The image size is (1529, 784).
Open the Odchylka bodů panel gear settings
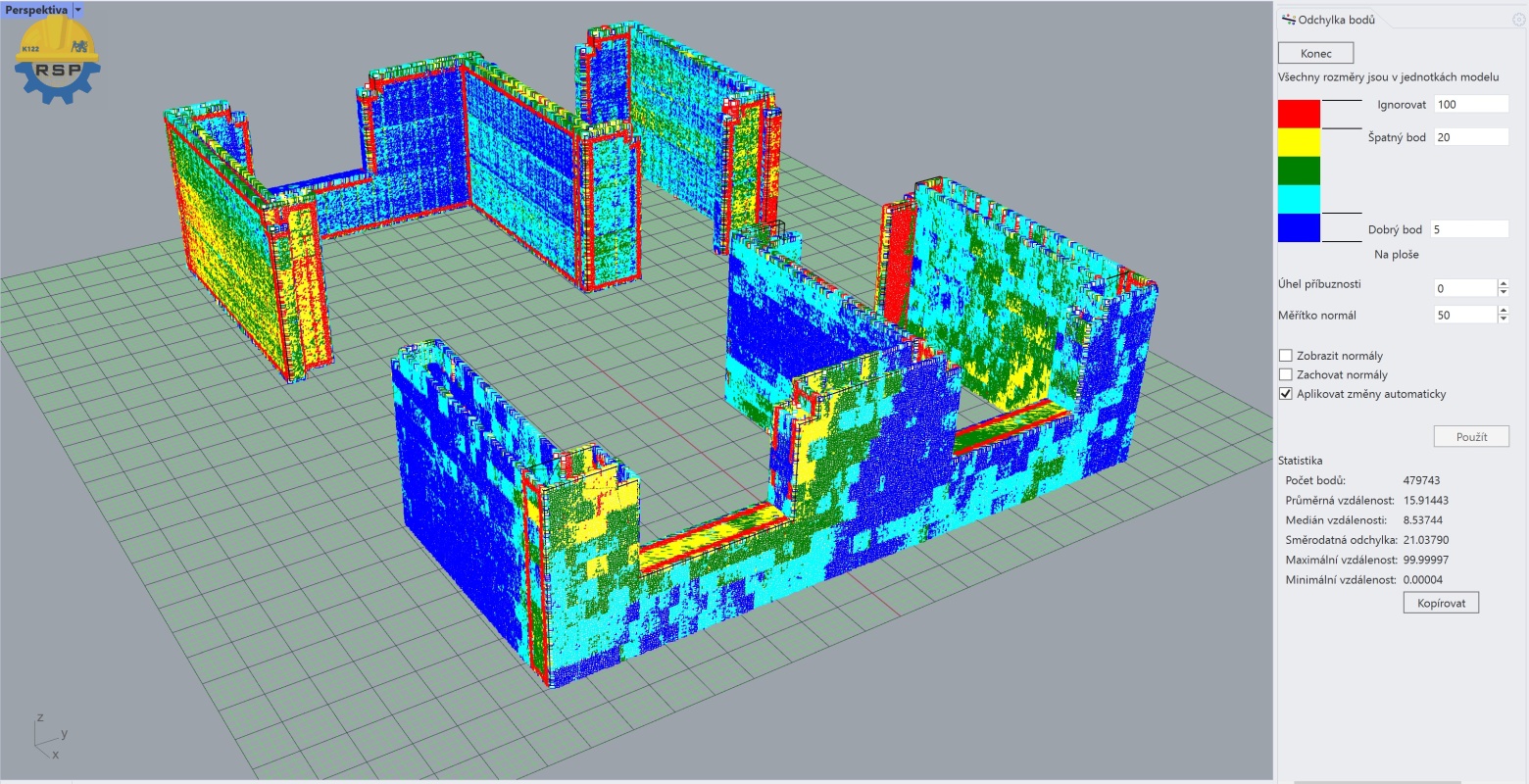click(x=1518, y=20)
